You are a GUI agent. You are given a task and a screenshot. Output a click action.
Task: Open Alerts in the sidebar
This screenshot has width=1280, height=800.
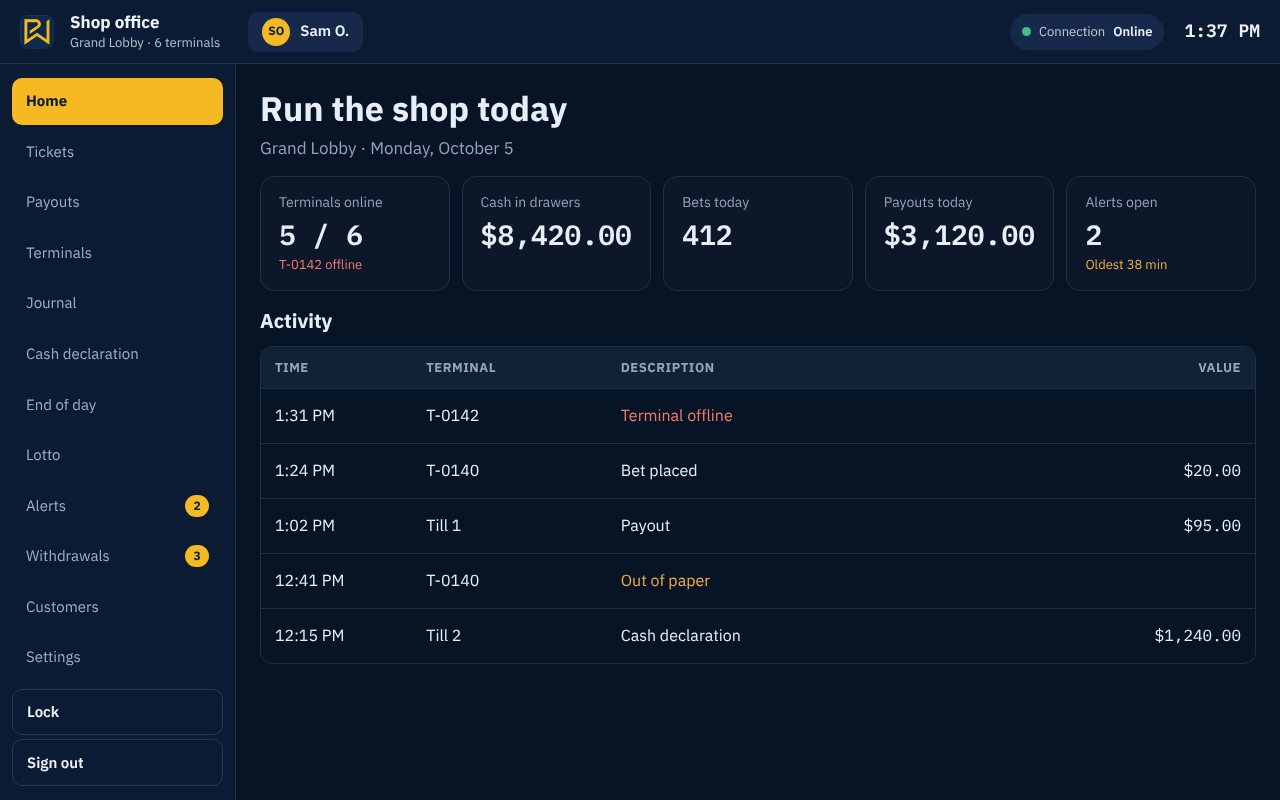coord(117,506)
